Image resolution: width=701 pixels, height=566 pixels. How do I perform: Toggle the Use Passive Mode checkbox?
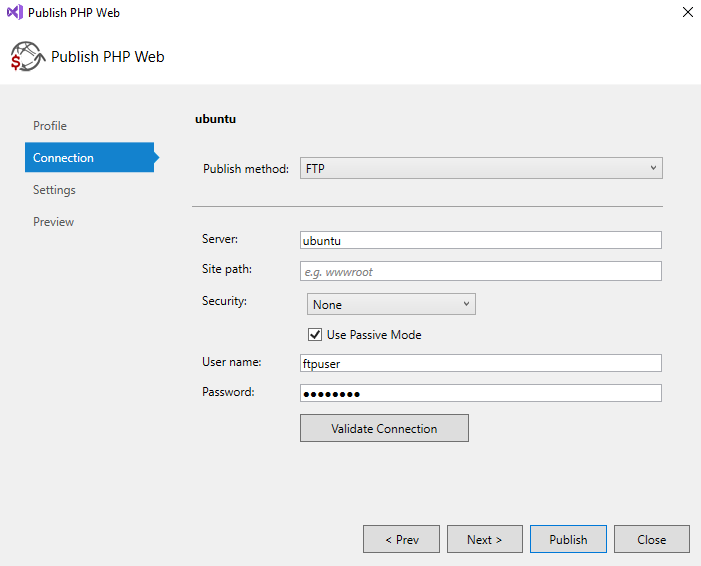pos(315,334)
